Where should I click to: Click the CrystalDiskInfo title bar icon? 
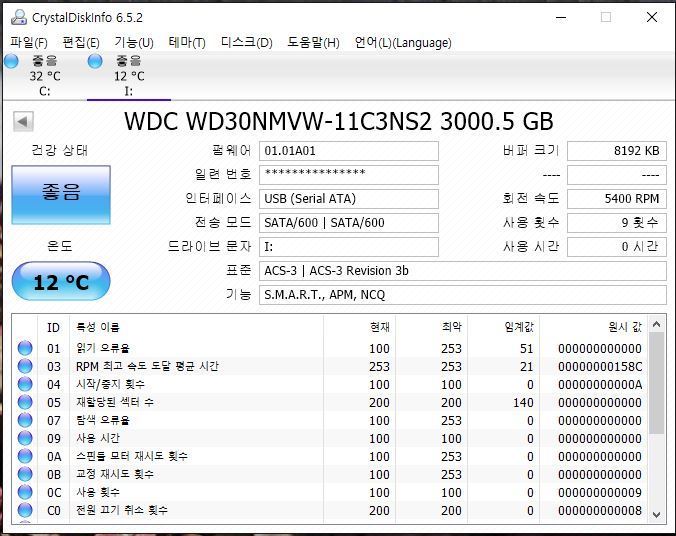(19, 17)
